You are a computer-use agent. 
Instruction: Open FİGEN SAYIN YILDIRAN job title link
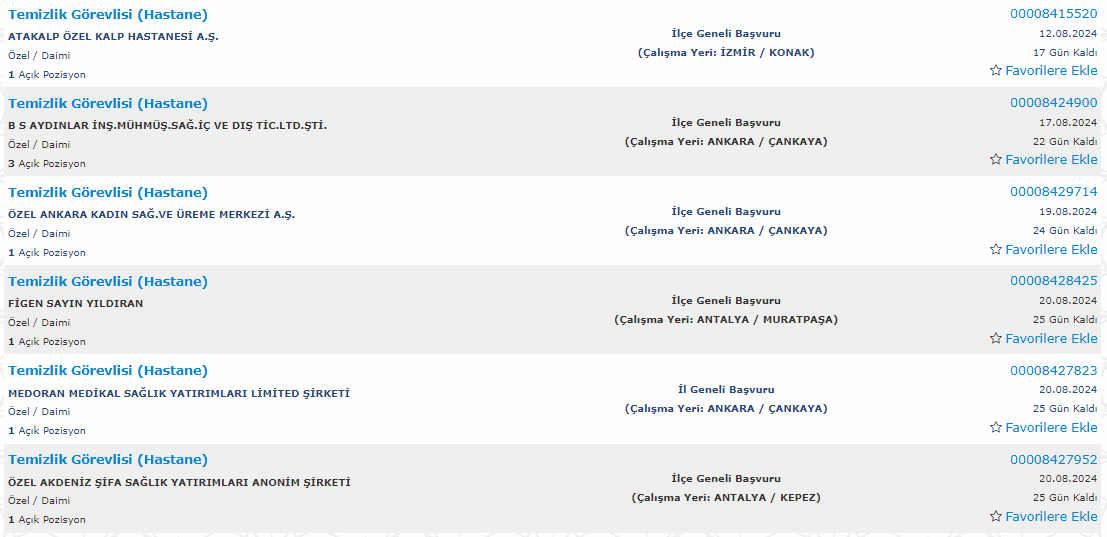[x=108, y=282]
